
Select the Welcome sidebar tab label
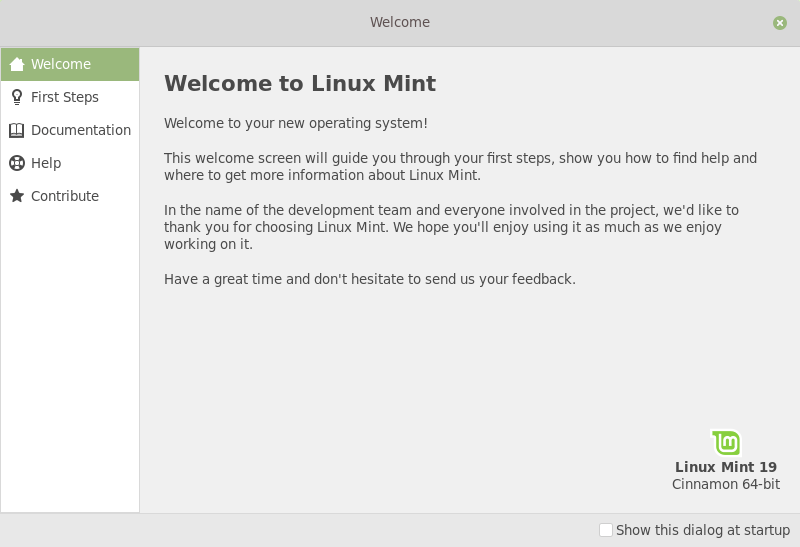click(x=61, y=64)
